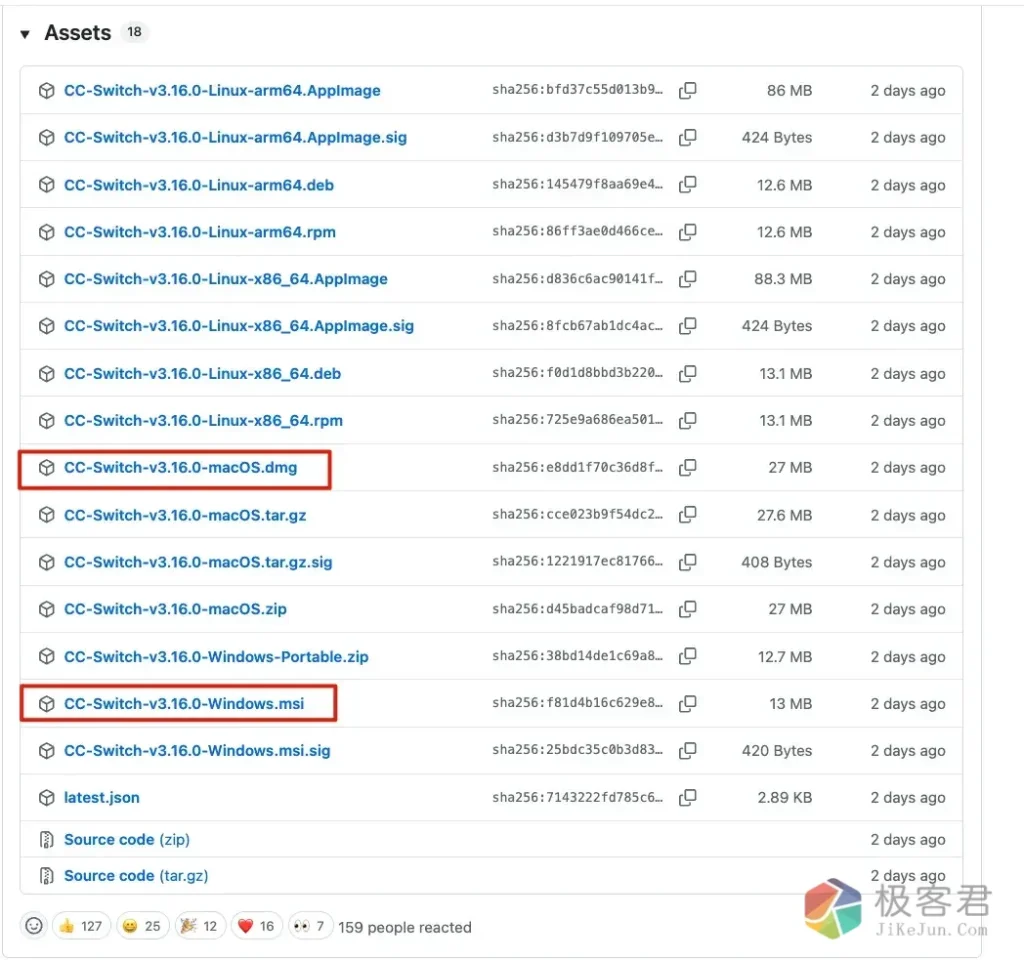
Task: Copy sha256 of Windows.msi.sig file
Action: tap(688, 750)
